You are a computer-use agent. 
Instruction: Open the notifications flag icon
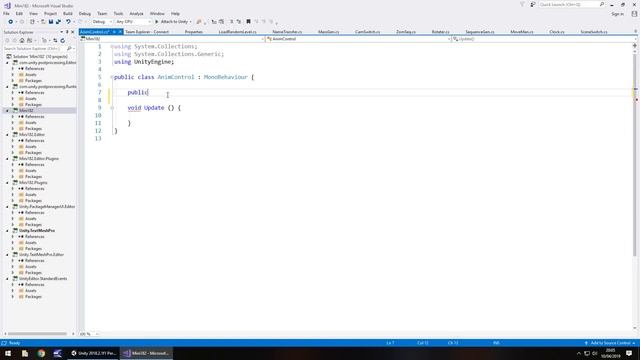coord(522,4)
